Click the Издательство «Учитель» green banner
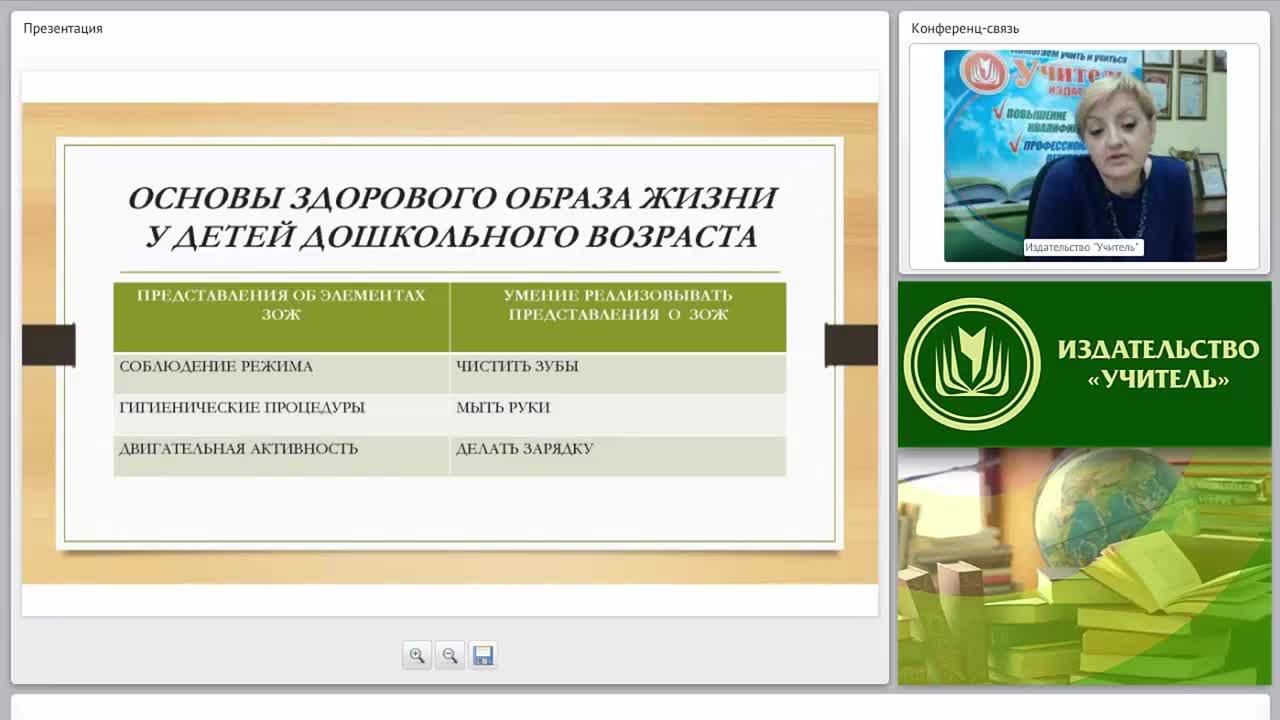1280x720 pixels. pyautogui.click(x=1085, y=364)
